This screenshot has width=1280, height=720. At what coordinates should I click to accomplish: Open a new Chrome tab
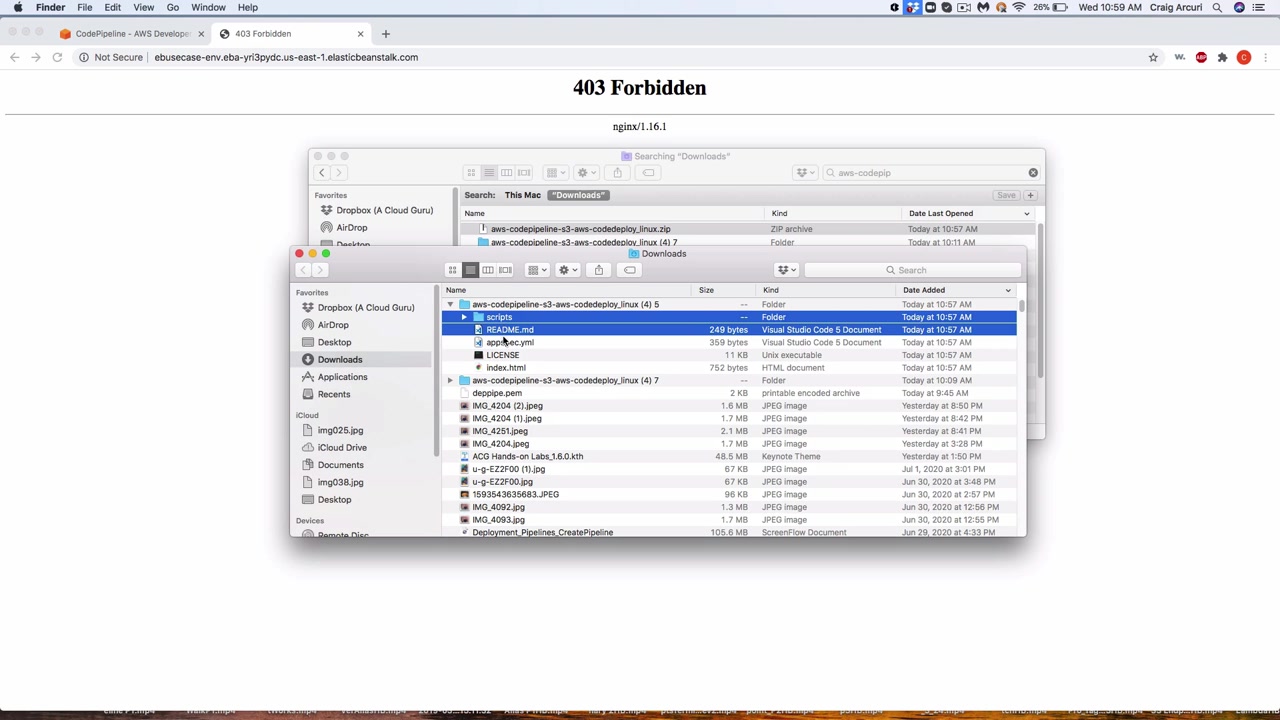coord(385,34)
